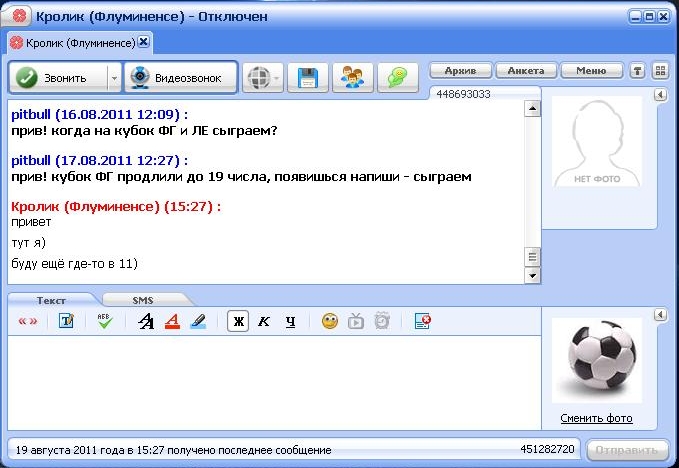Screen dimensions: 679x468
Task: Switch to the Текст input tab
Action: [x=51, y=300]
